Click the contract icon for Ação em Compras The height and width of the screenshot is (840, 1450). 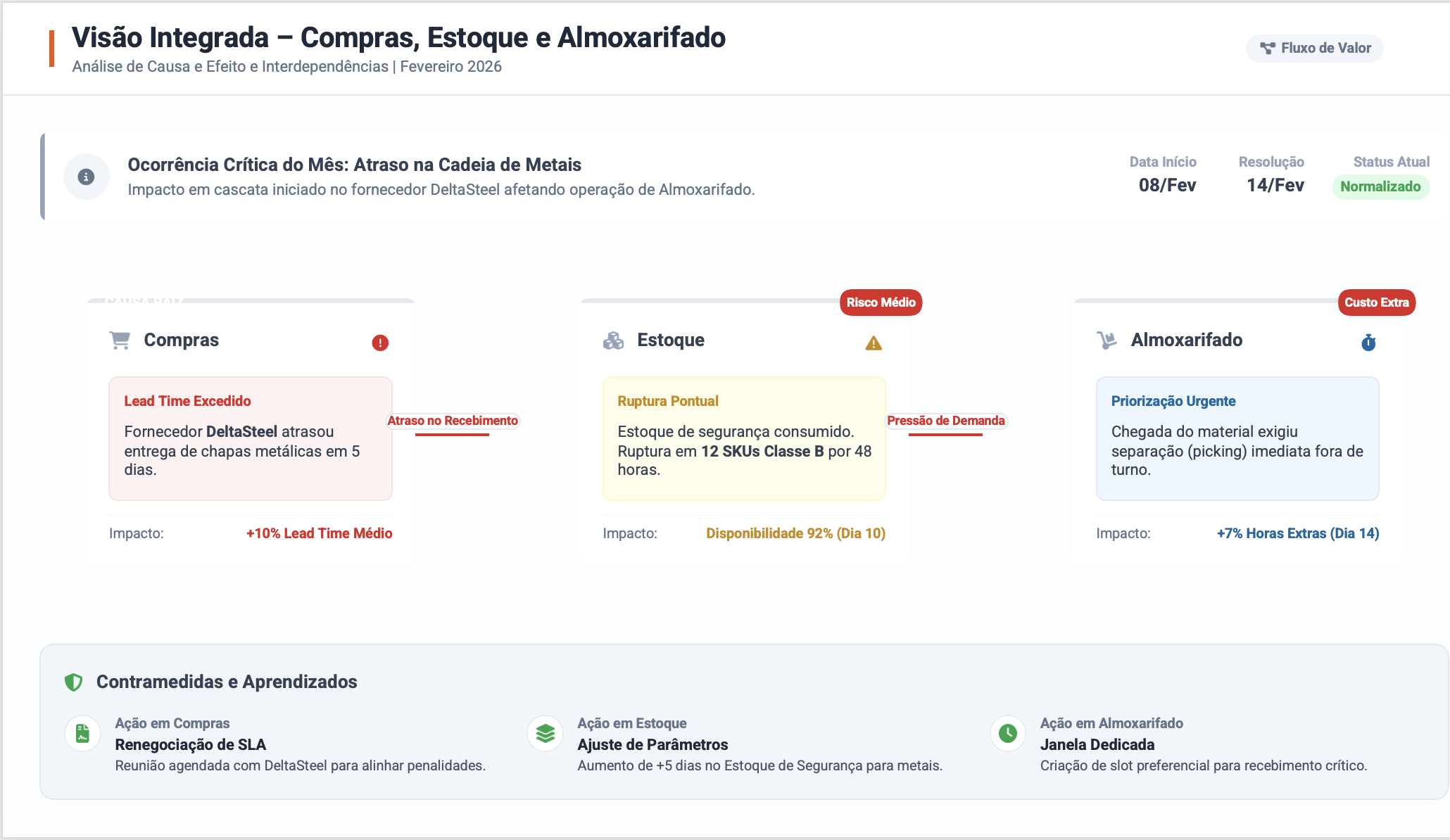83,734
